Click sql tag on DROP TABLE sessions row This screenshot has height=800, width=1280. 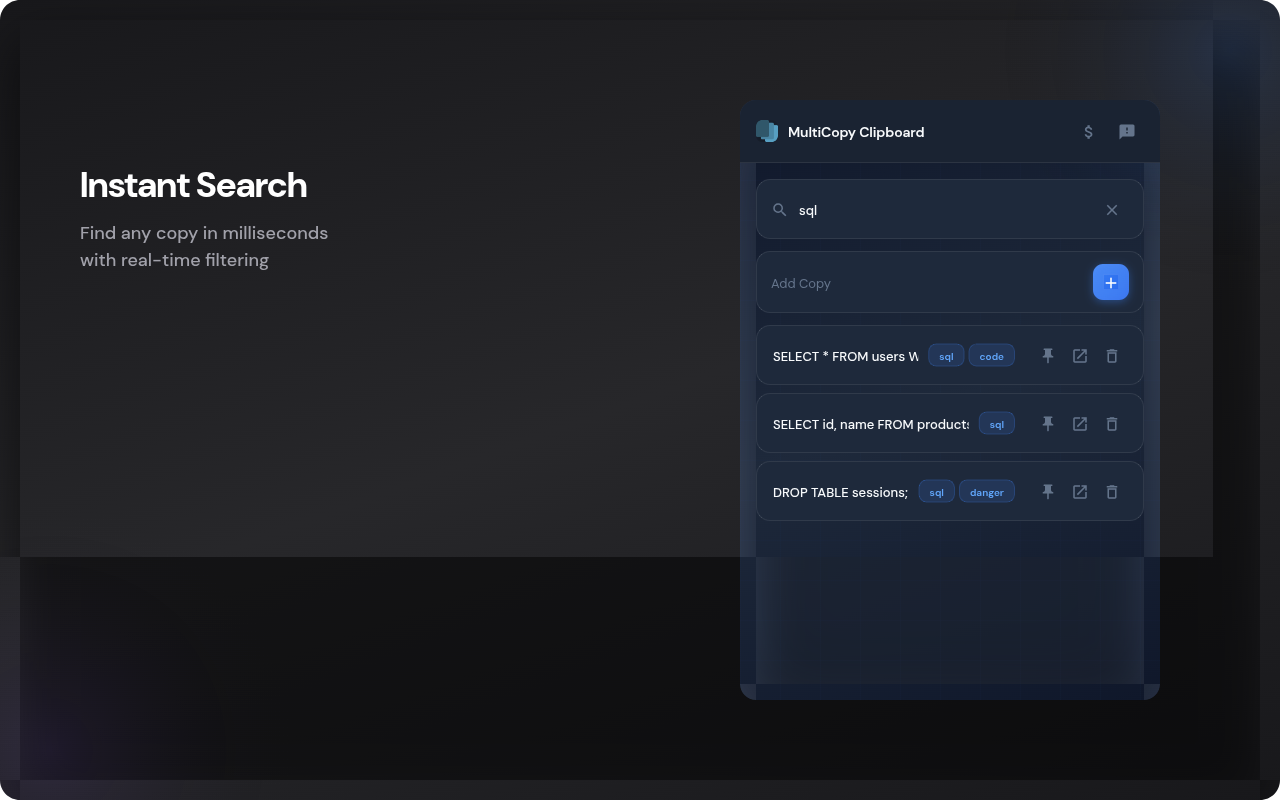click(937, 492)
